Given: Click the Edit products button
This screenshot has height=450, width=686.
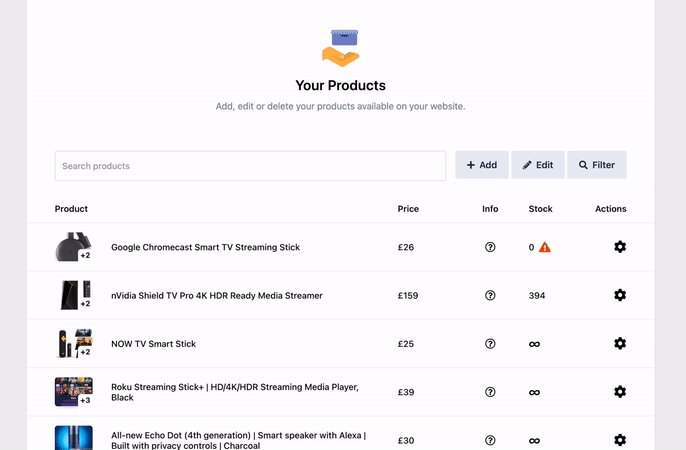Looking at the screenshot, I should pyautogui.click(x=538, y=165).
